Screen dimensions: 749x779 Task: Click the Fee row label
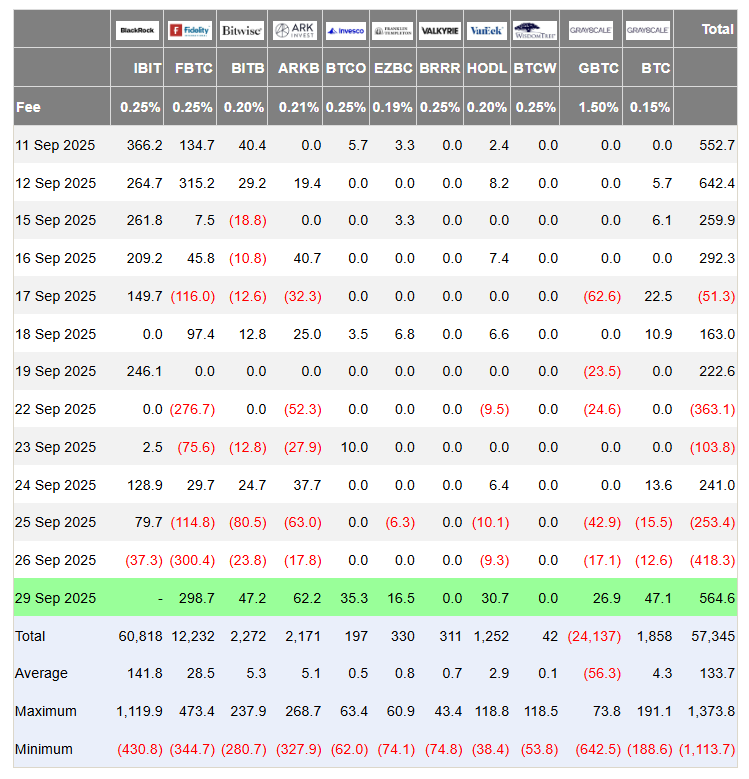click(x=28, y=107)
